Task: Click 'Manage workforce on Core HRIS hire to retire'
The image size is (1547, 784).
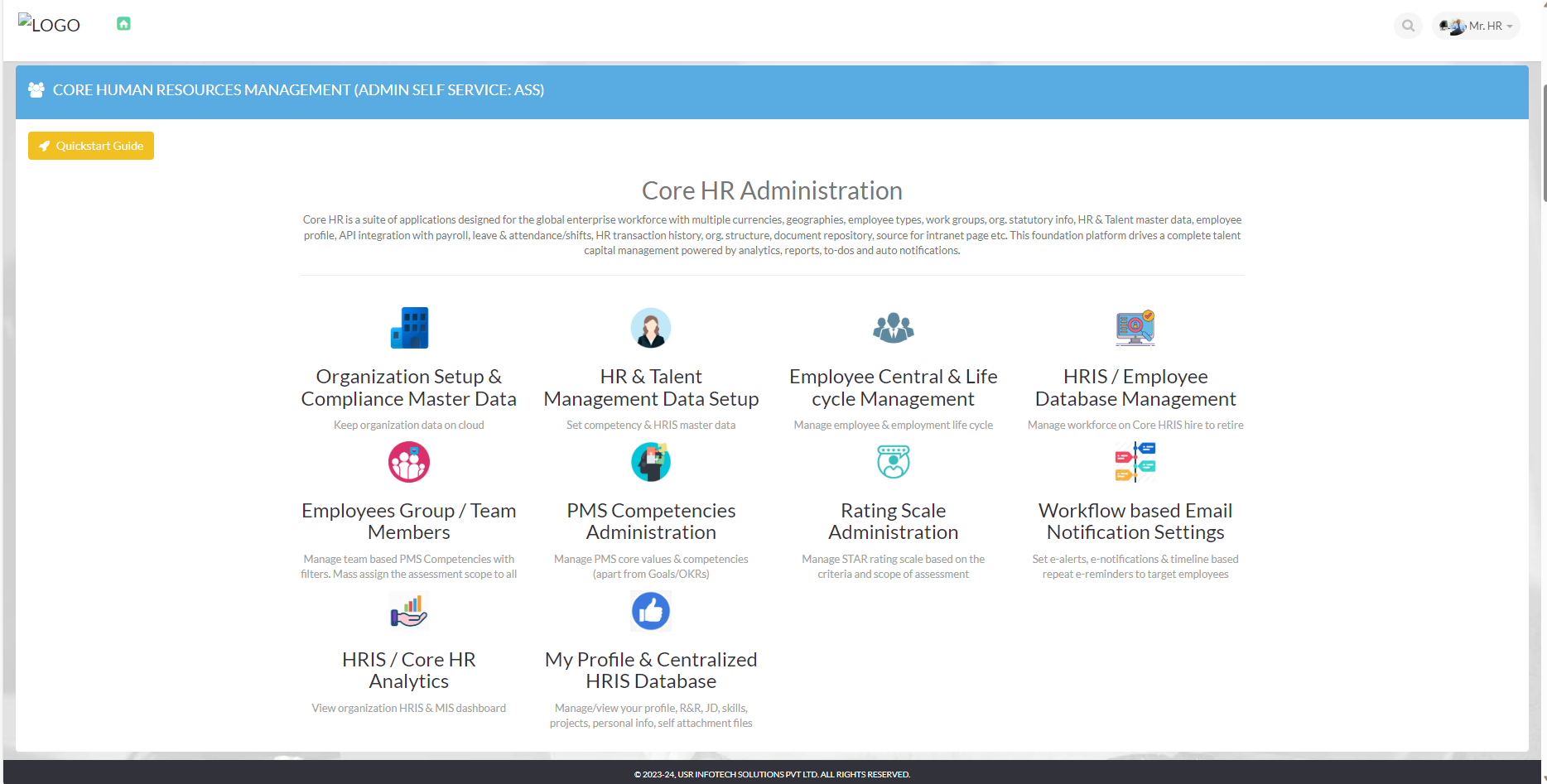Action: 1135,425
